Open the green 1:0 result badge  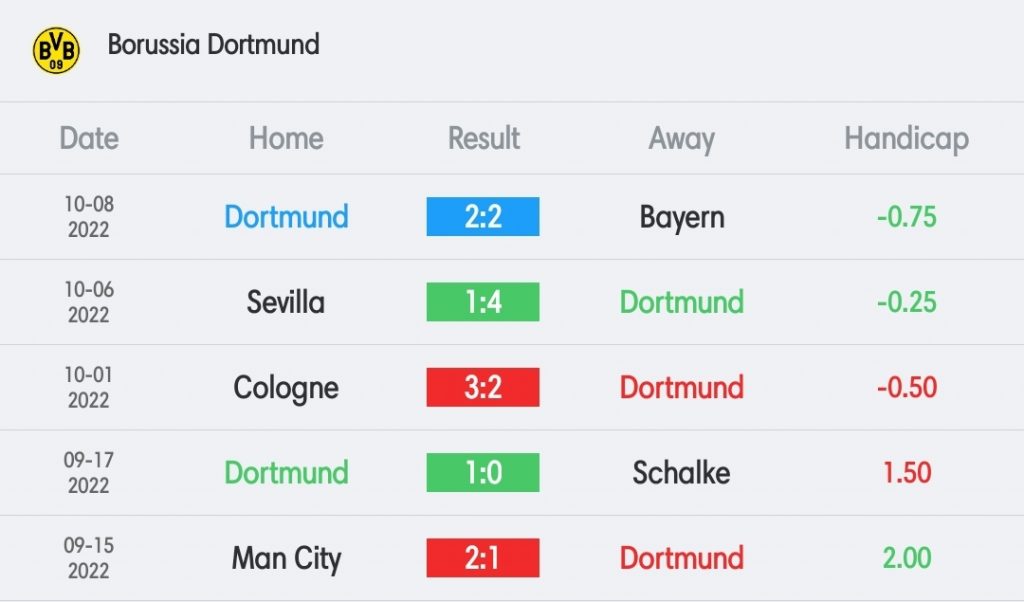click(483, 473)
